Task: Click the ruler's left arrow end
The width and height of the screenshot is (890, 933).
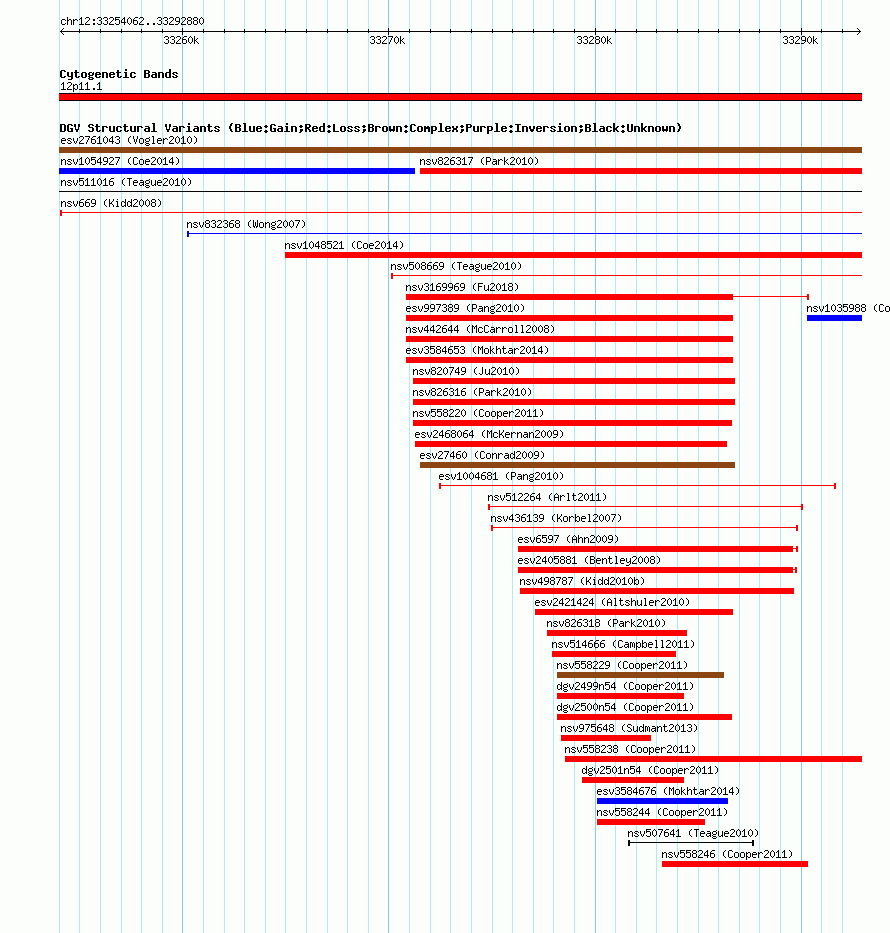Action: 62,32
